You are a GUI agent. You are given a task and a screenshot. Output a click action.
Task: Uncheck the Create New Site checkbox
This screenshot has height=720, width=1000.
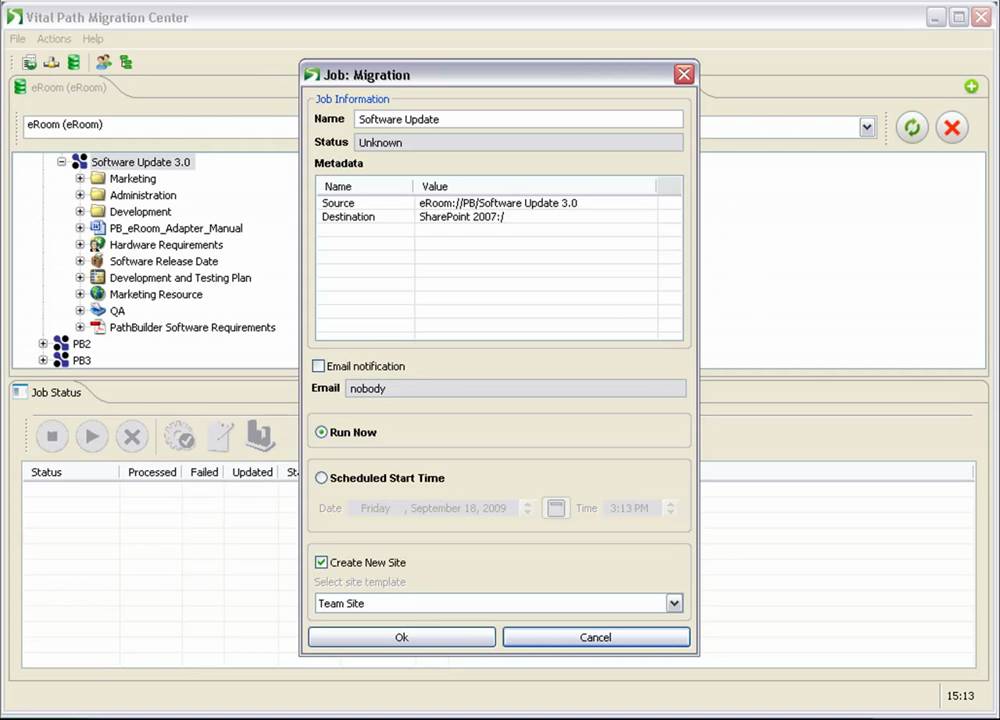[321, 562]
